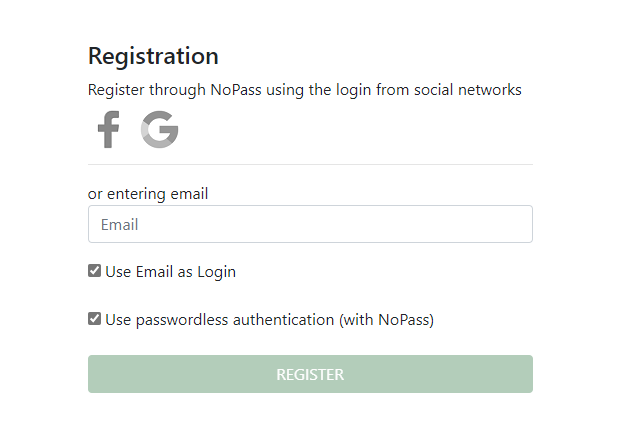Click the word "NoPass" in the top description
The image size is (623, 434).
tap(236, 89)
